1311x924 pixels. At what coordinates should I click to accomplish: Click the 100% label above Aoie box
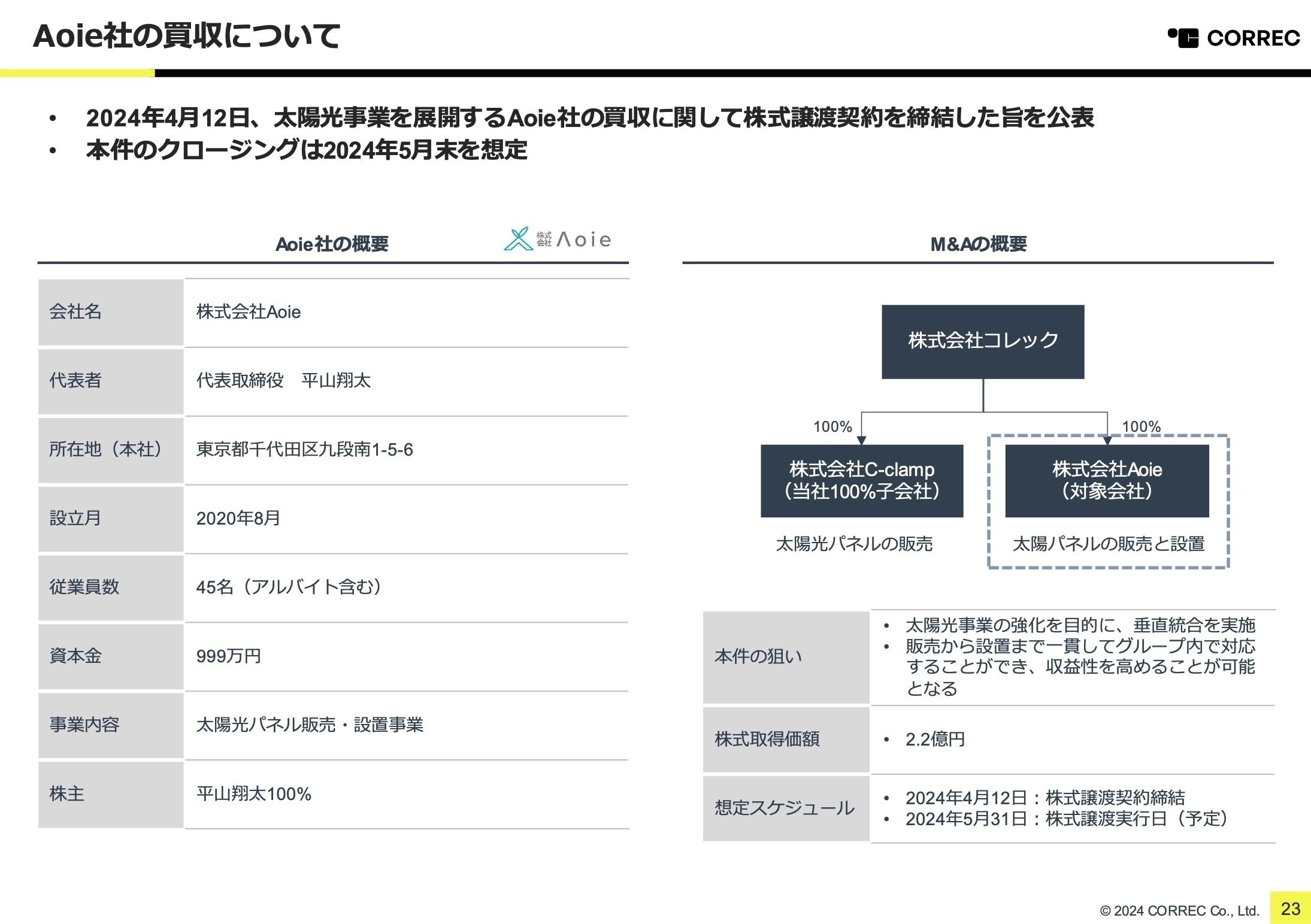tap(1142, 427)
